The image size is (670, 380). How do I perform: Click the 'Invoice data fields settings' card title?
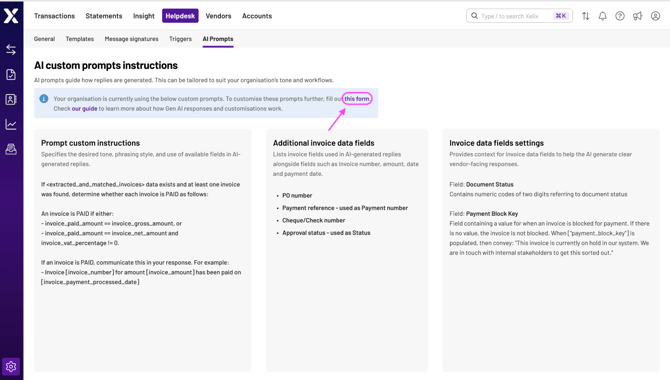pyautogui.click(x=497, y=143)
